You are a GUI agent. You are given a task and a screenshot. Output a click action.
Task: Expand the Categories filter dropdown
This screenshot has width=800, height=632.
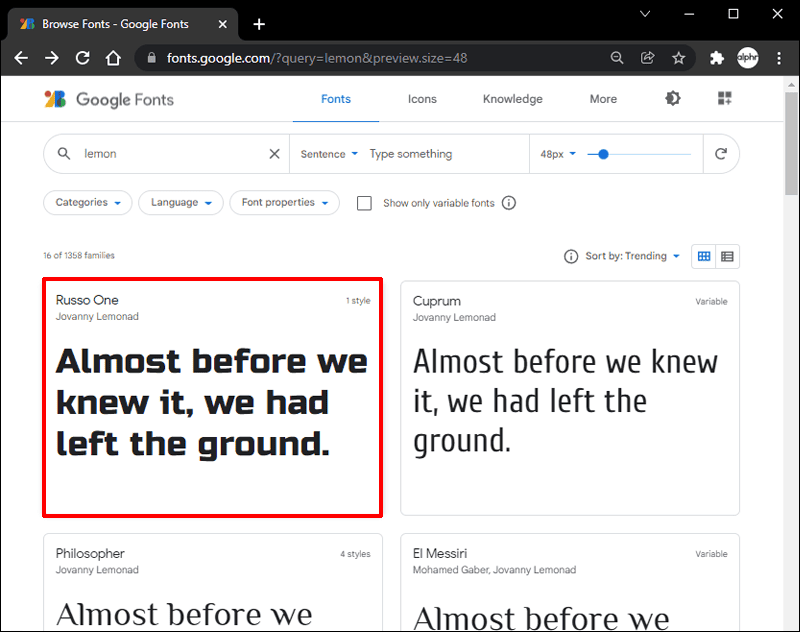click(88, 203)
